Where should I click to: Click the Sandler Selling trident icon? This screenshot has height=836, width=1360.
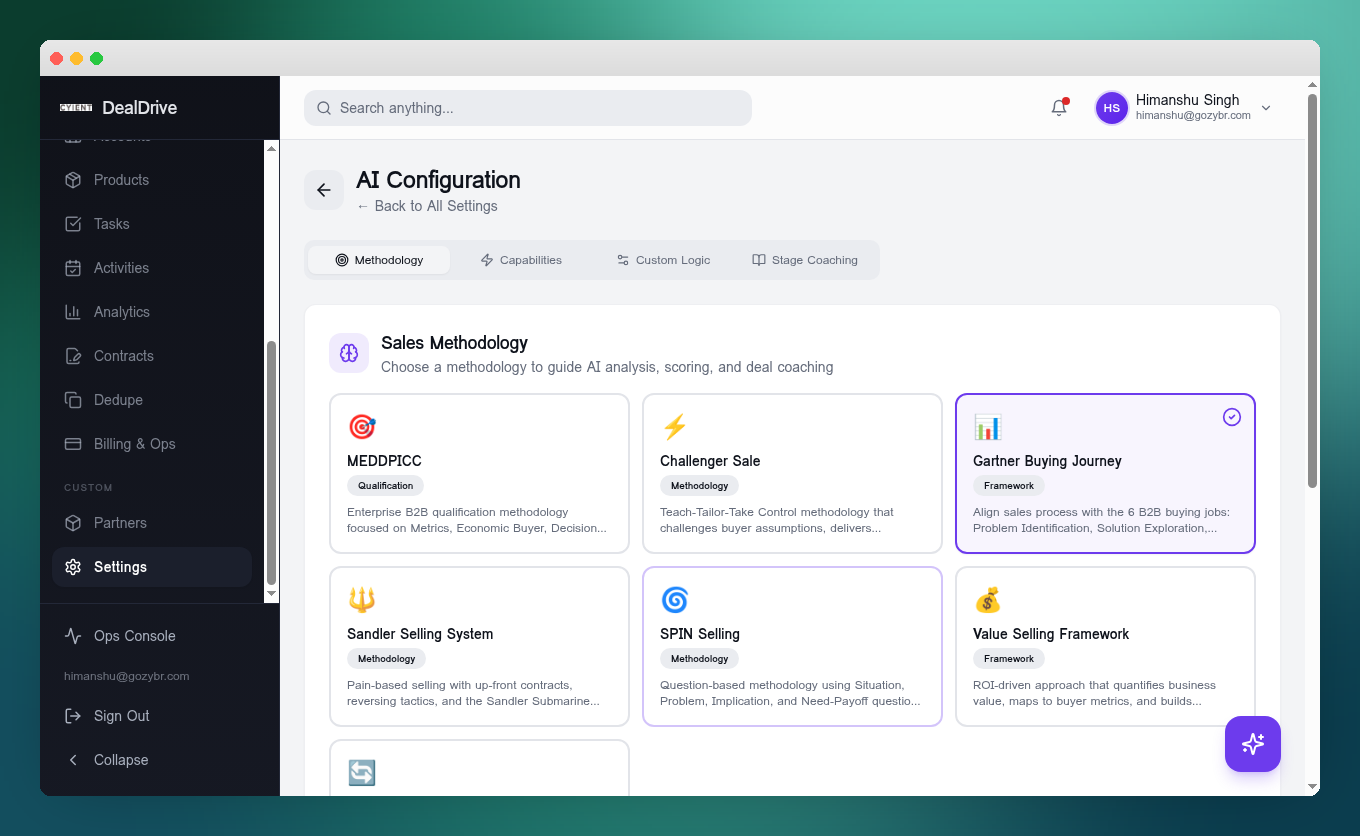362,600
